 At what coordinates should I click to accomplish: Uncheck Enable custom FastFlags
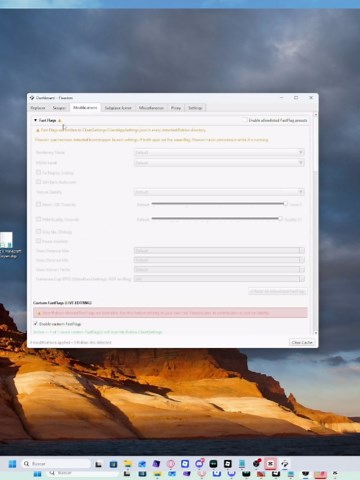click(36, 324)
